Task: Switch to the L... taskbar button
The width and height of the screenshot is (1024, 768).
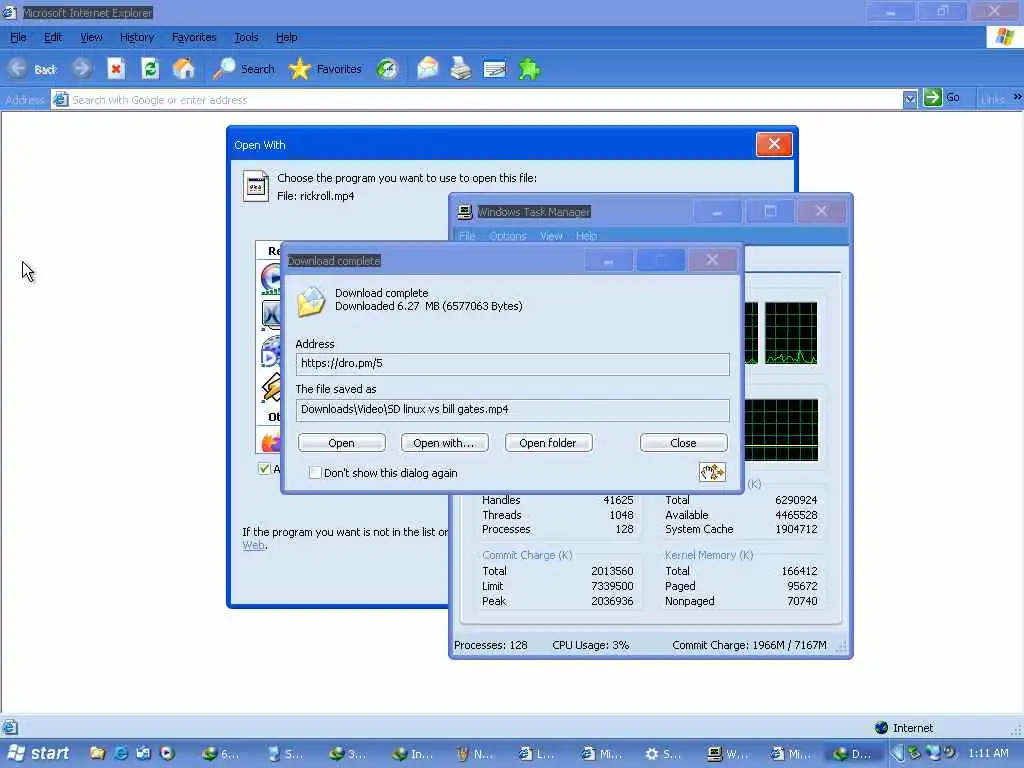Action: (538, 754)
